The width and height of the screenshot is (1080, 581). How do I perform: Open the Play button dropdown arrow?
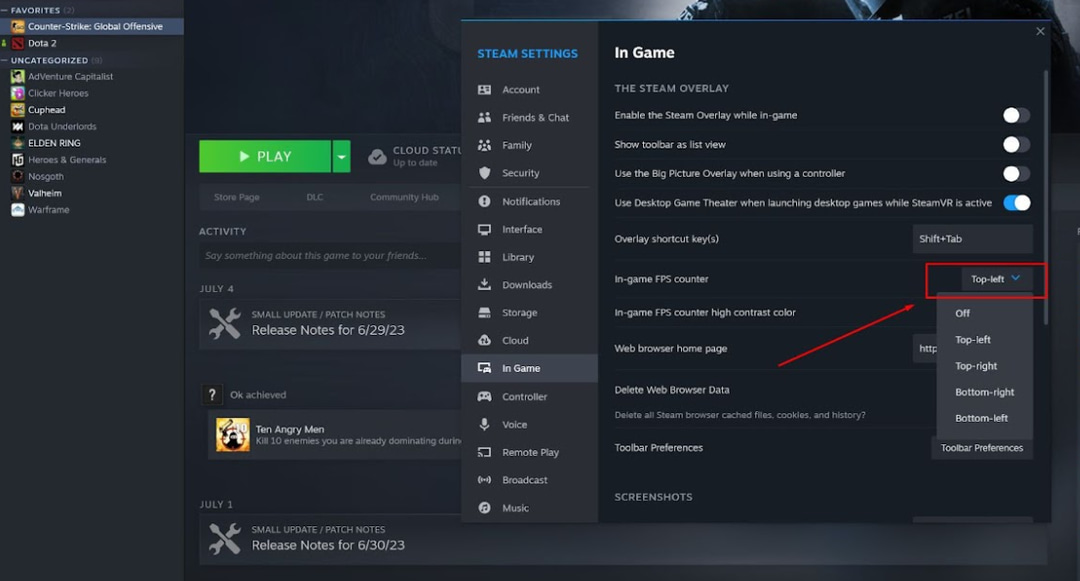pos(341,156)
